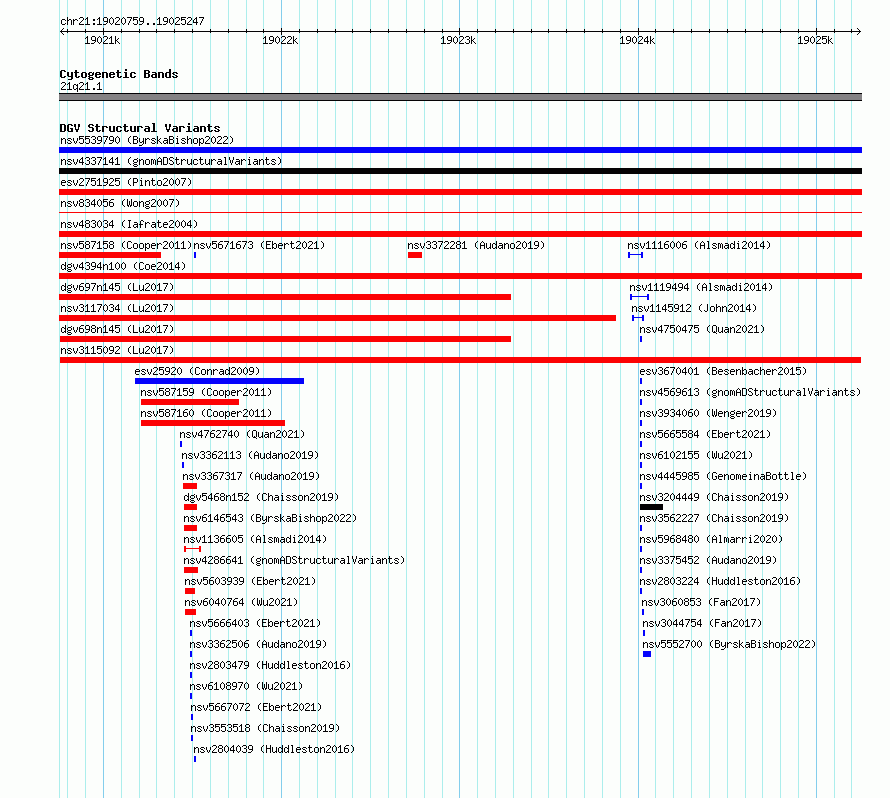
Task: Select nsv4286641 (gnomADStructuralVariants) label
Action: pos(294,560)
